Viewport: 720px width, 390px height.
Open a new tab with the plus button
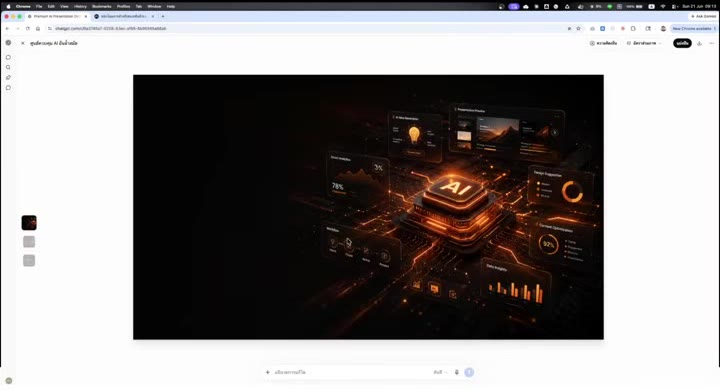click(x=163, y=16)
